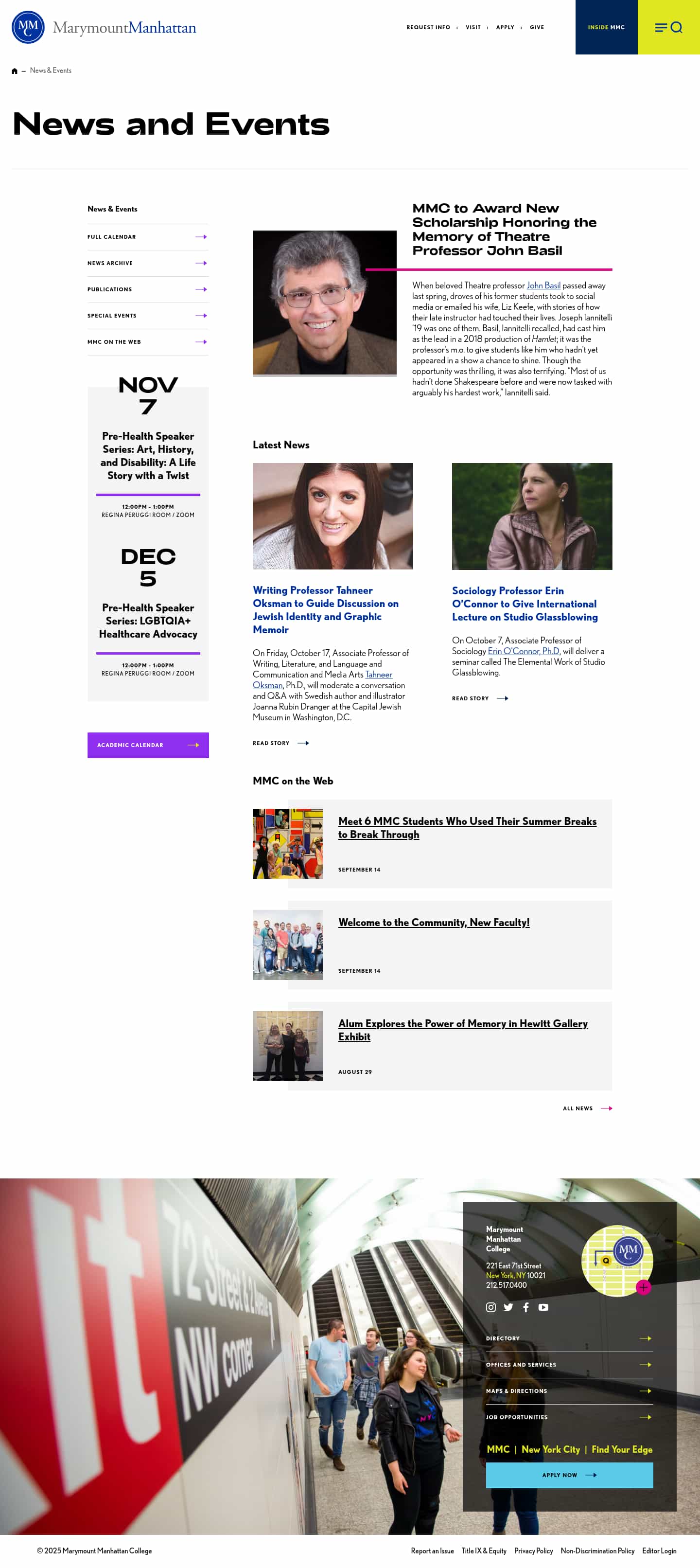
Task: Read story about Erin O'Connor lecture
Action: coord(480,698)
